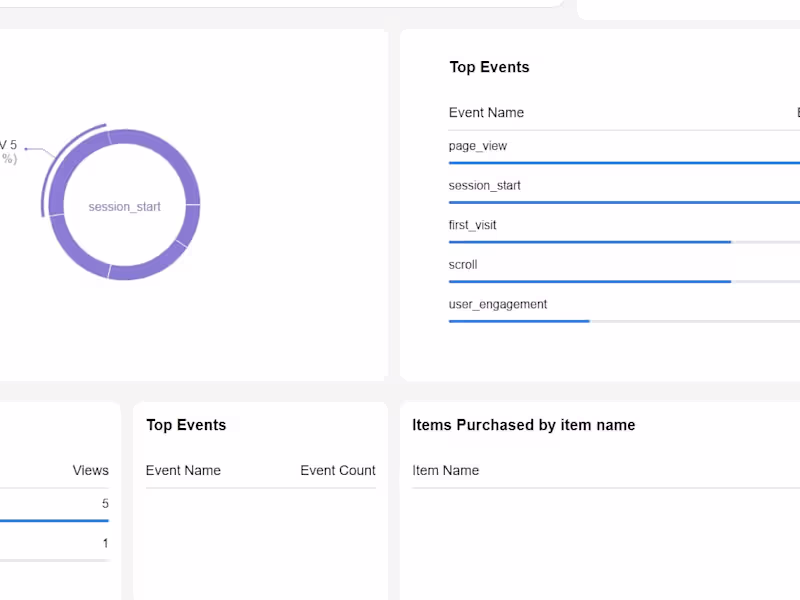Open the Items Purchased by item name report
This screenshot has width=800, height=600.
pyautogui.click(x=524, y=424)
